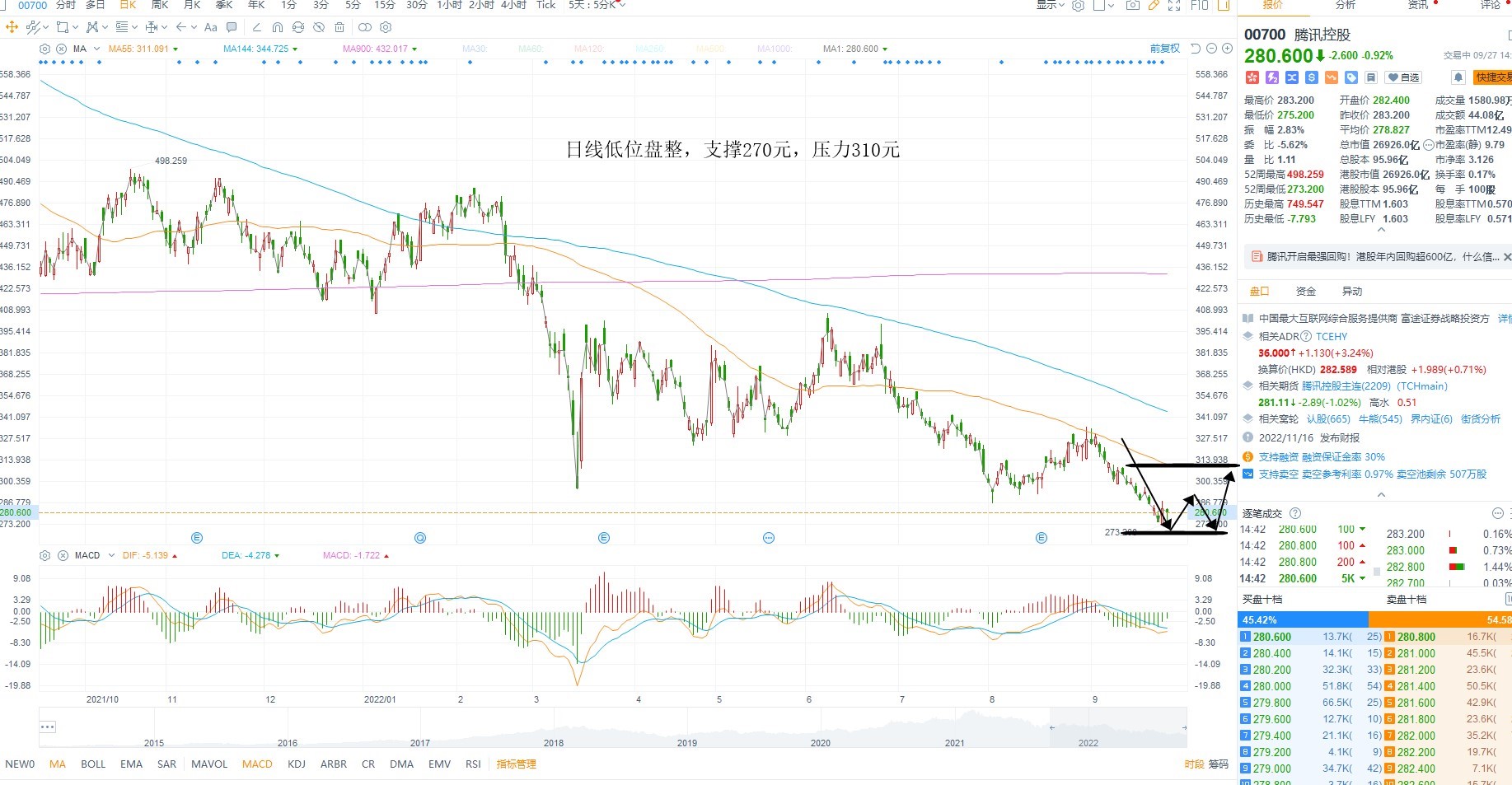Screen dimensions: 1512x785
Task: Open the TCEHY related ADR link
Action: point(1332,336)
